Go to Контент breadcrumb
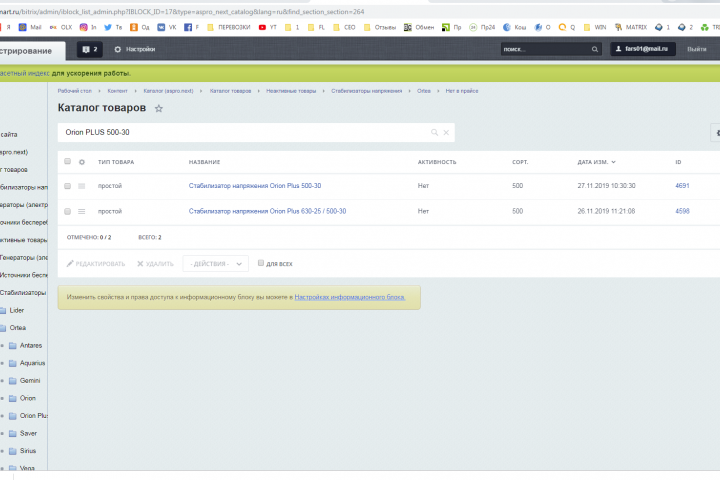The width and height of the screenshot is (720, 480). click(x=118, y=91)
